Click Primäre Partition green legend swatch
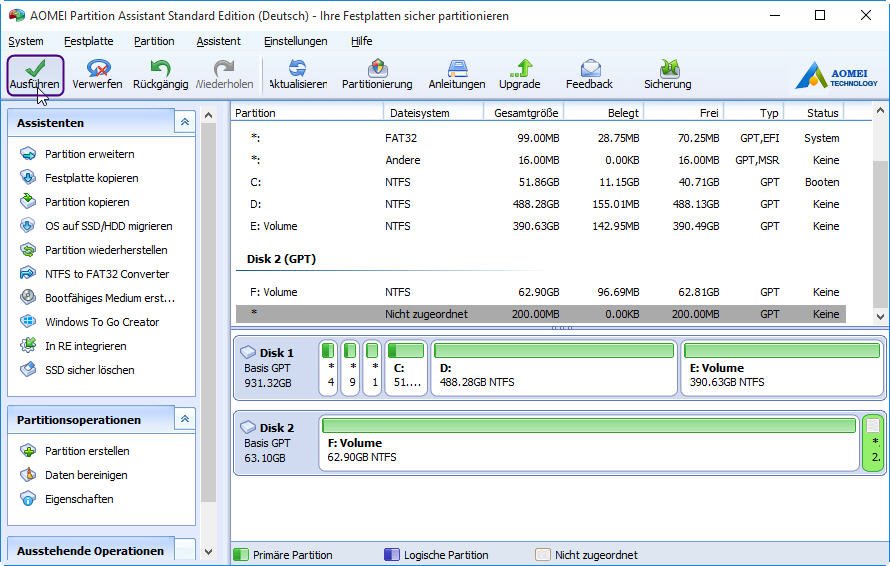The height and width of the screenshot is (566, 890). [241, 555]
